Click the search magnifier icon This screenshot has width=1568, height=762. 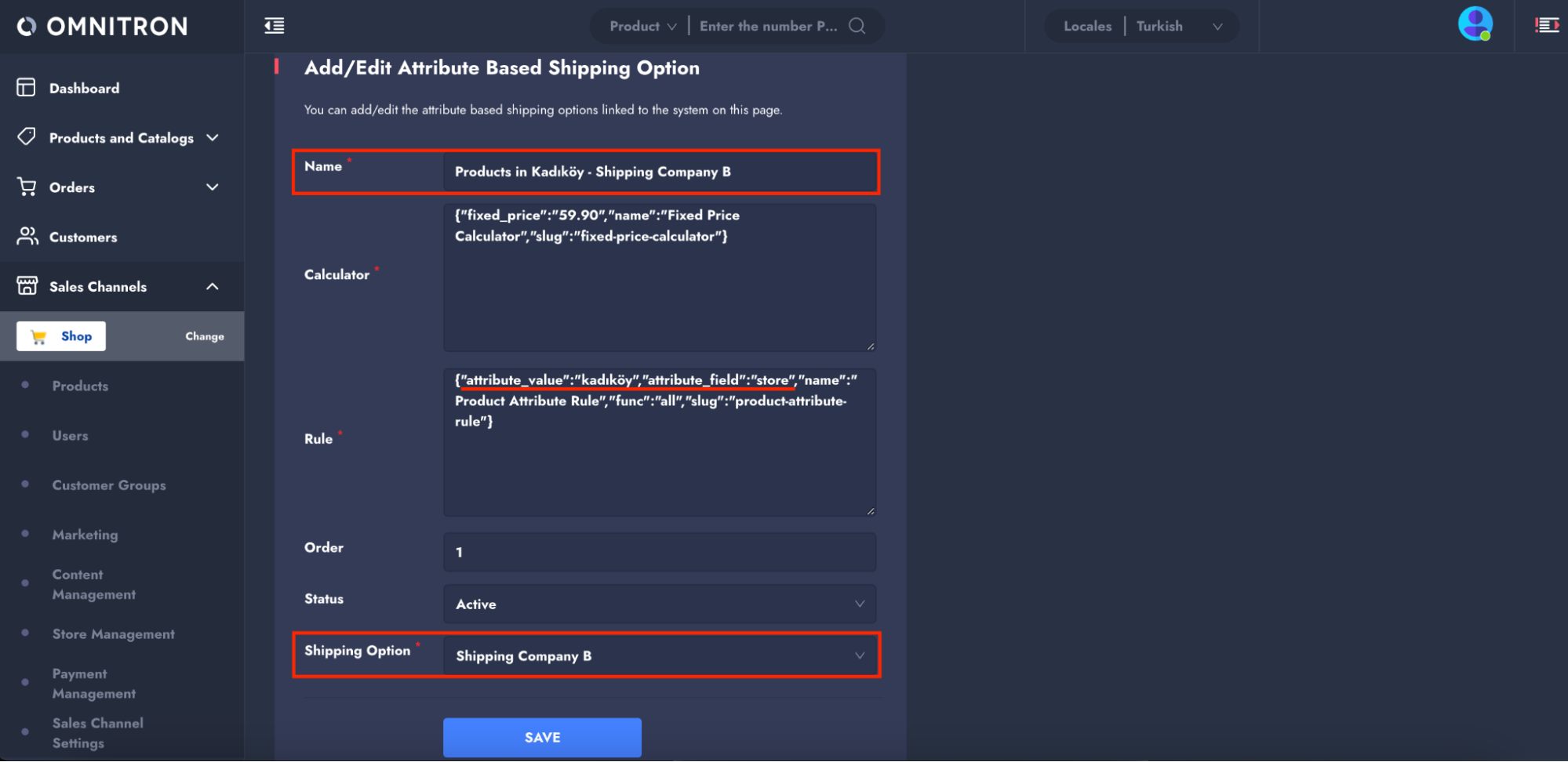857,26
